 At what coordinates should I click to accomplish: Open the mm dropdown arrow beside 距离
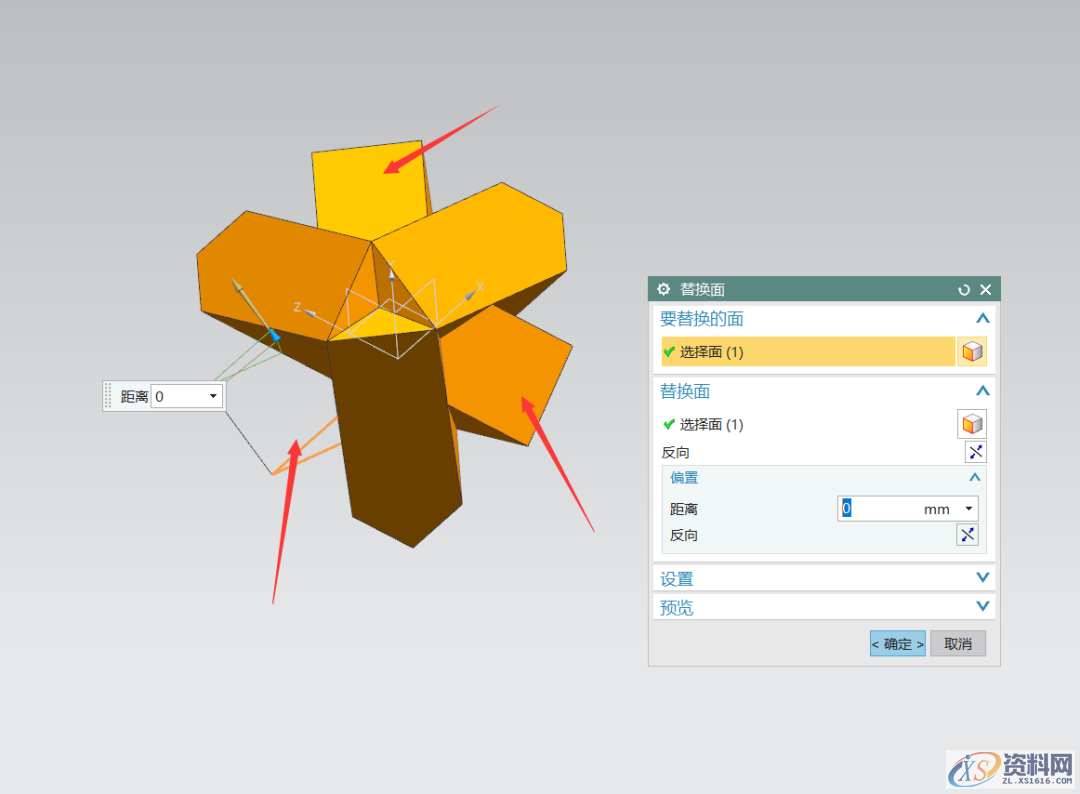pyautogui.click(x=968, y=509)
